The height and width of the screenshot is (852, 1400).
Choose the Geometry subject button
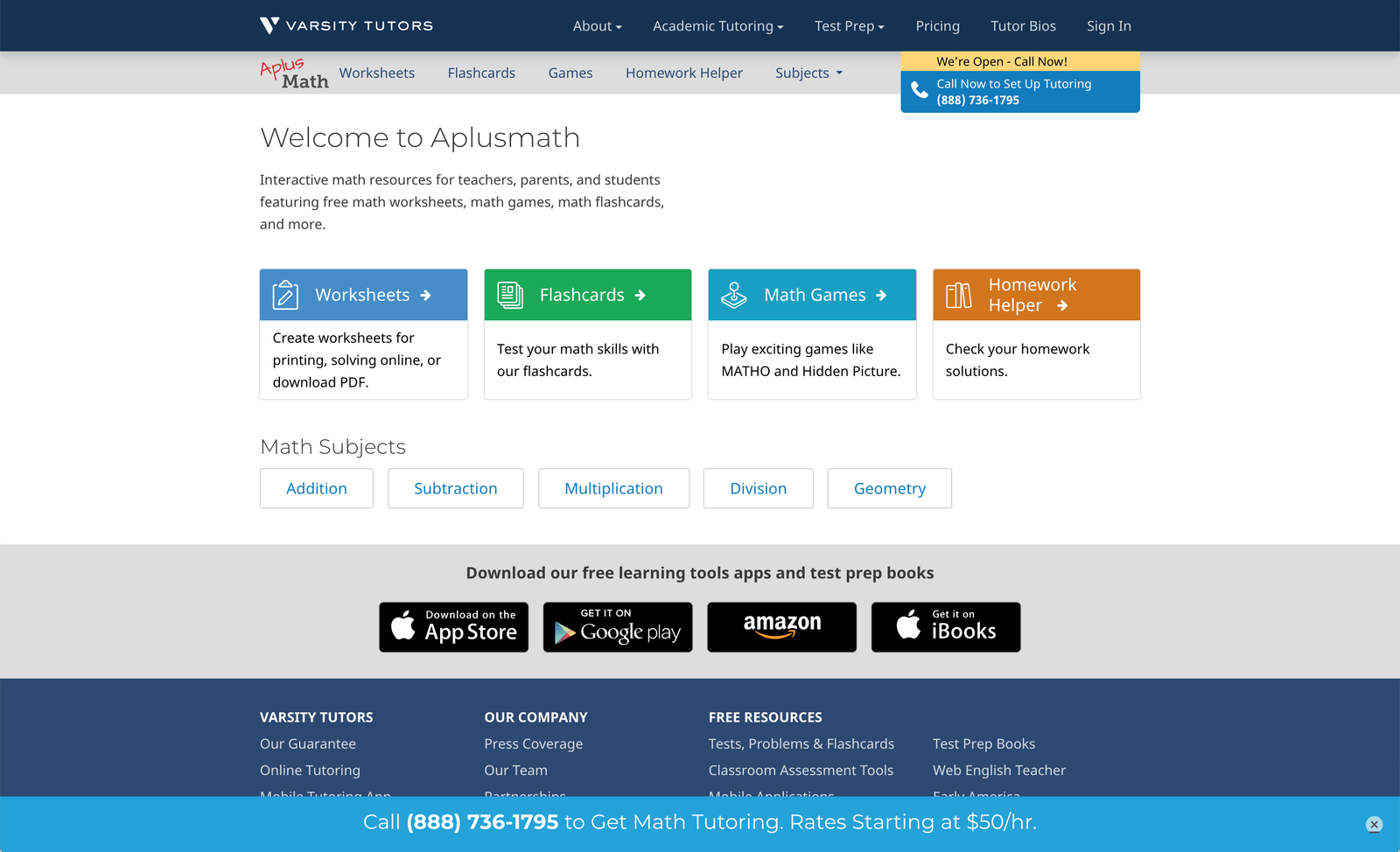coord(889,488)
